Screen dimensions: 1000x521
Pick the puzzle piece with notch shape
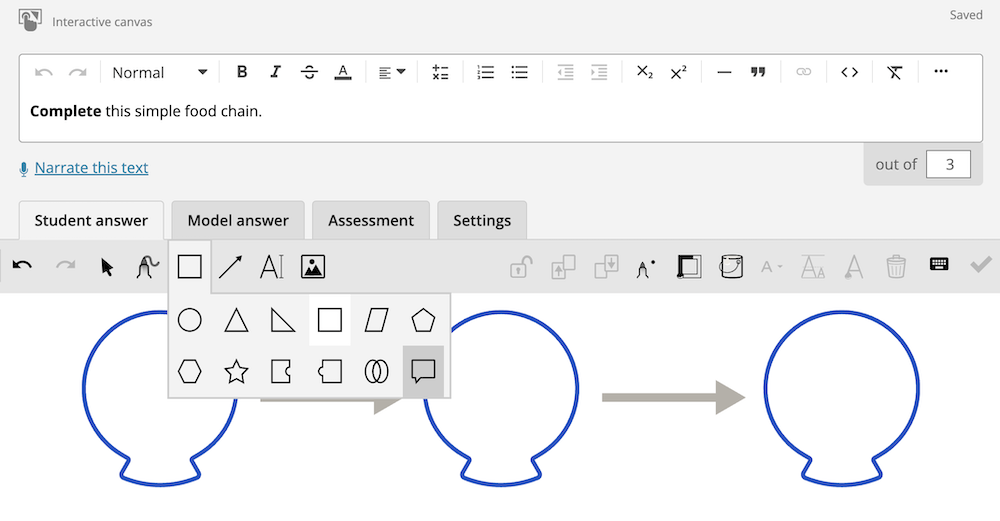(281, 371)
